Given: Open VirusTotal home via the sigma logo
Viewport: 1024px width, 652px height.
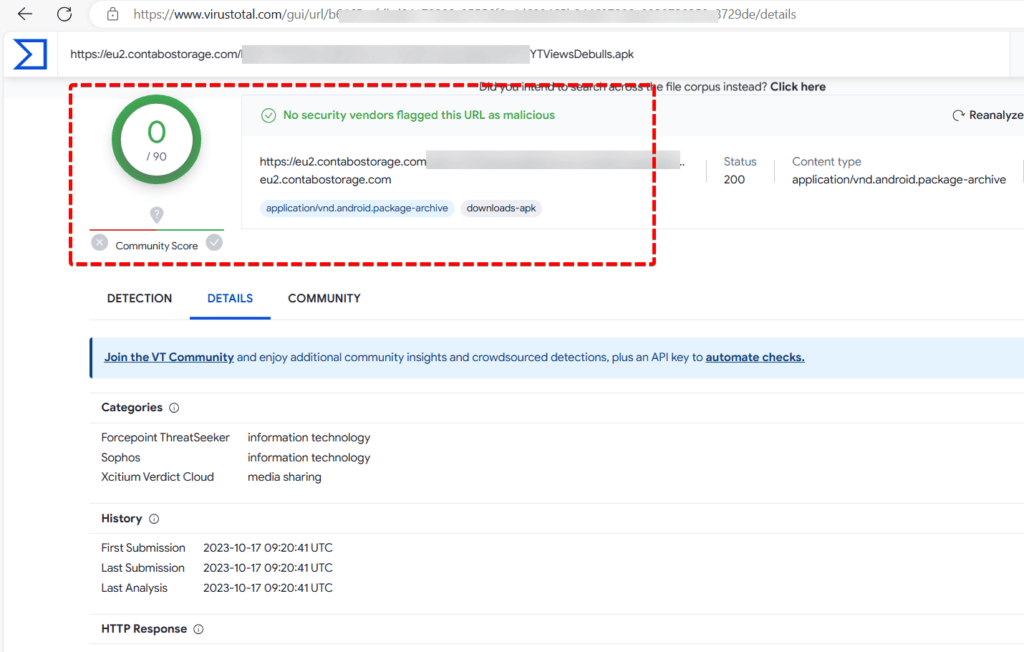Looking at the screenshot, I should 30,54.
